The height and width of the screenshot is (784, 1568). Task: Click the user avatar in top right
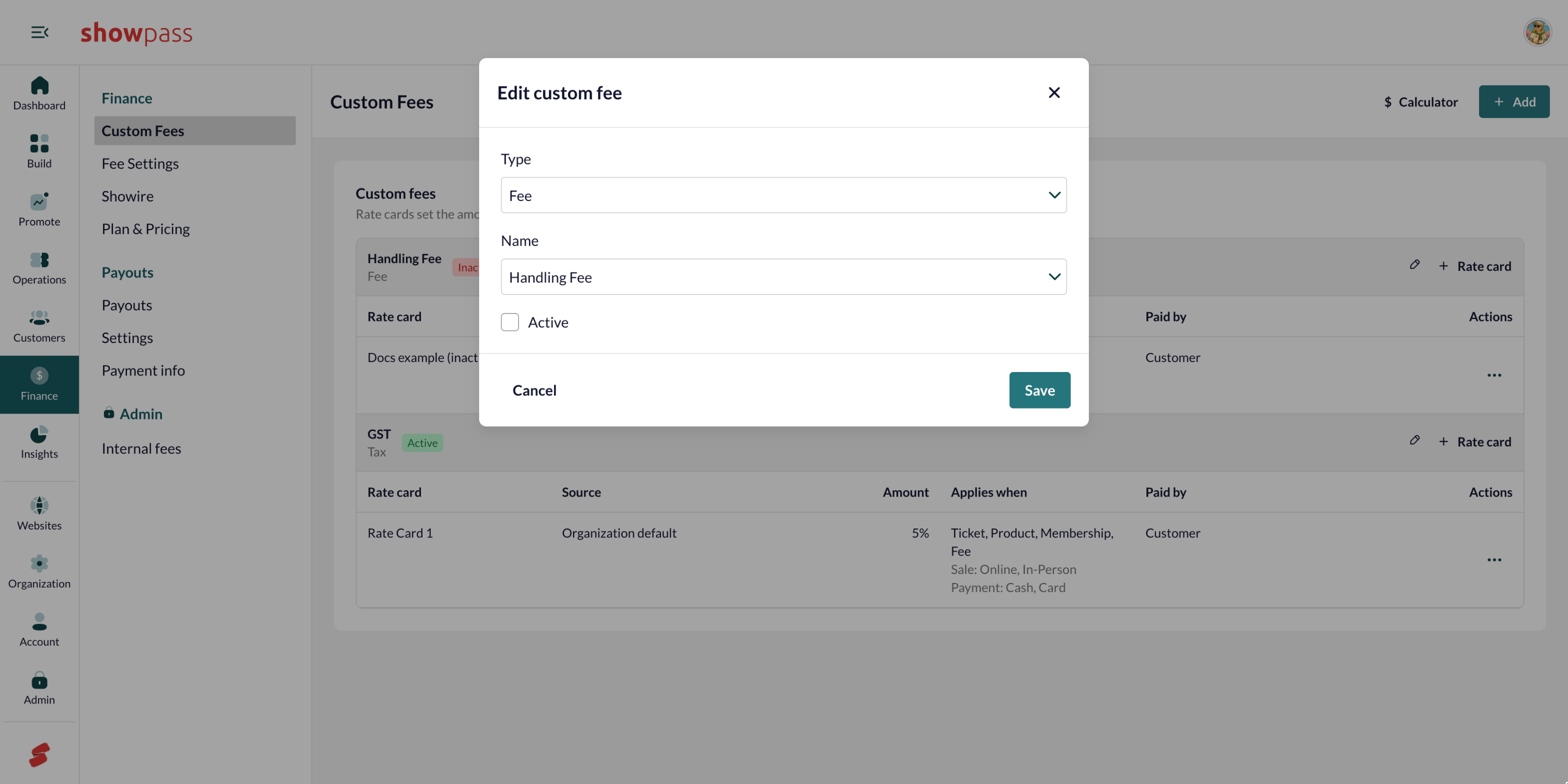tap(1537, 32)
